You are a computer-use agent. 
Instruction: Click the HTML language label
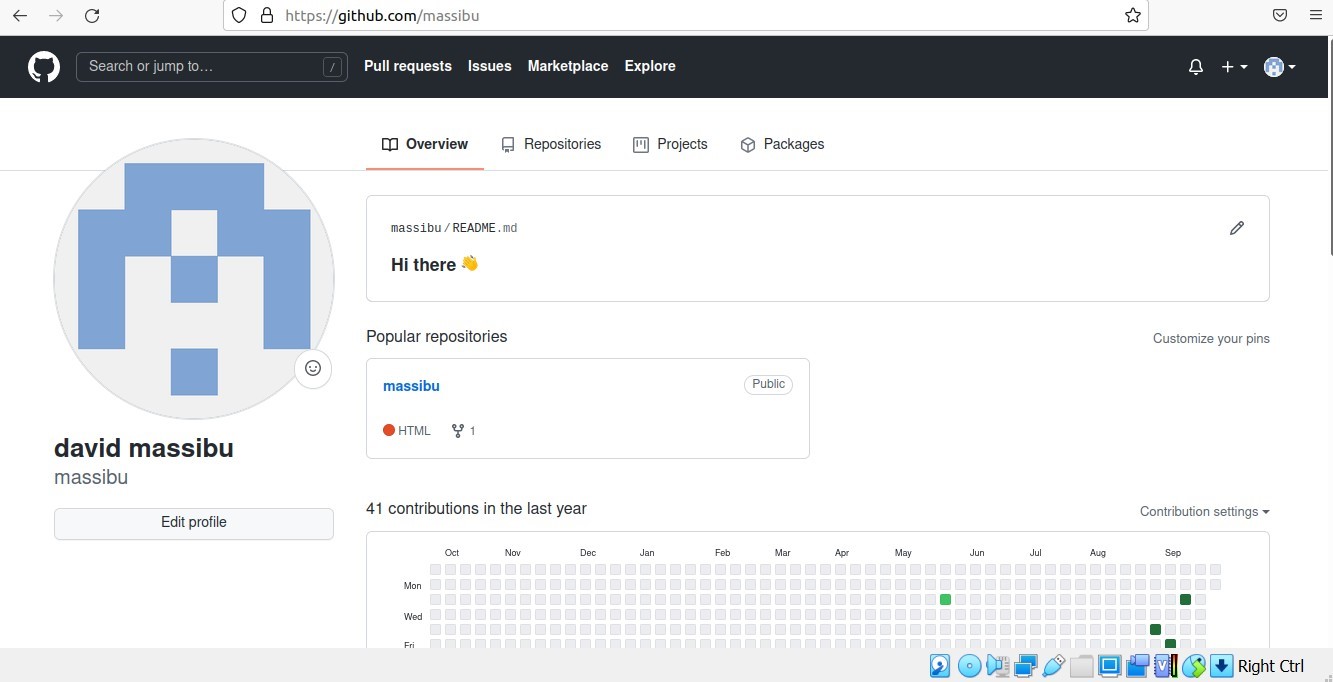[x=414, y=431]
